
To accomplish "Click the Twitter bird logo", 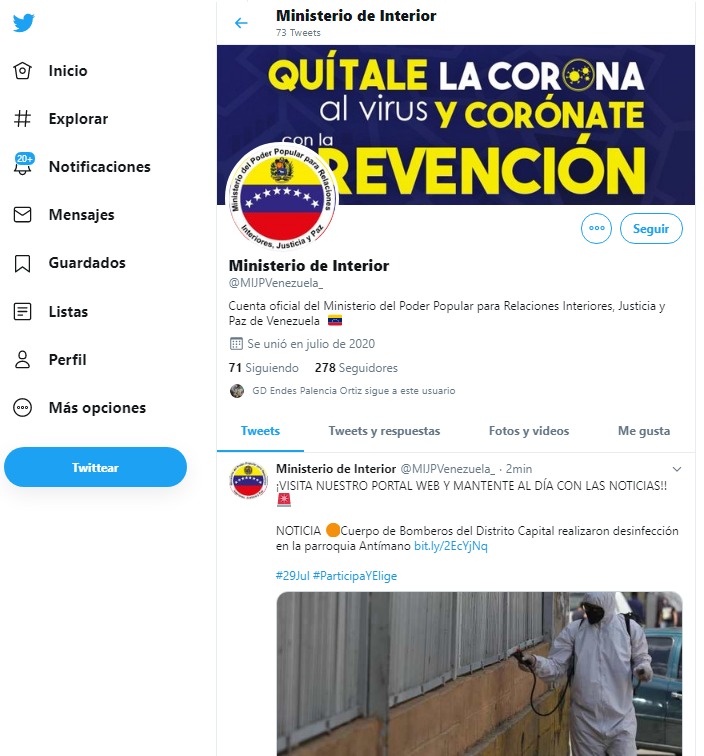I will pos(24,22).
